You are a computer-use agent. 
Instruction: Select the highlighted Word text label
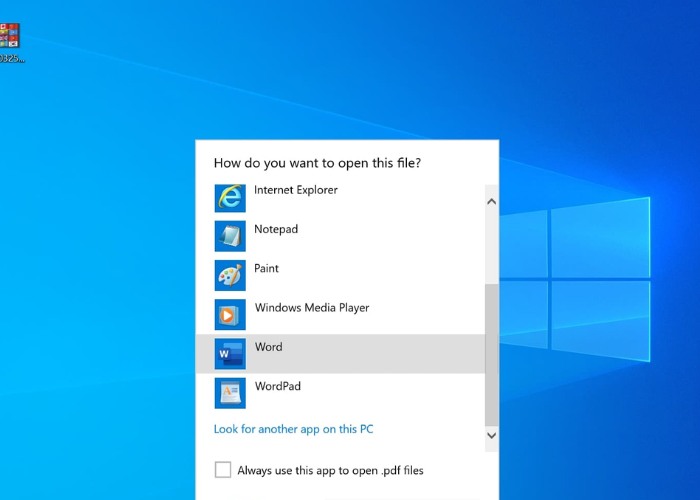(268, 347)
